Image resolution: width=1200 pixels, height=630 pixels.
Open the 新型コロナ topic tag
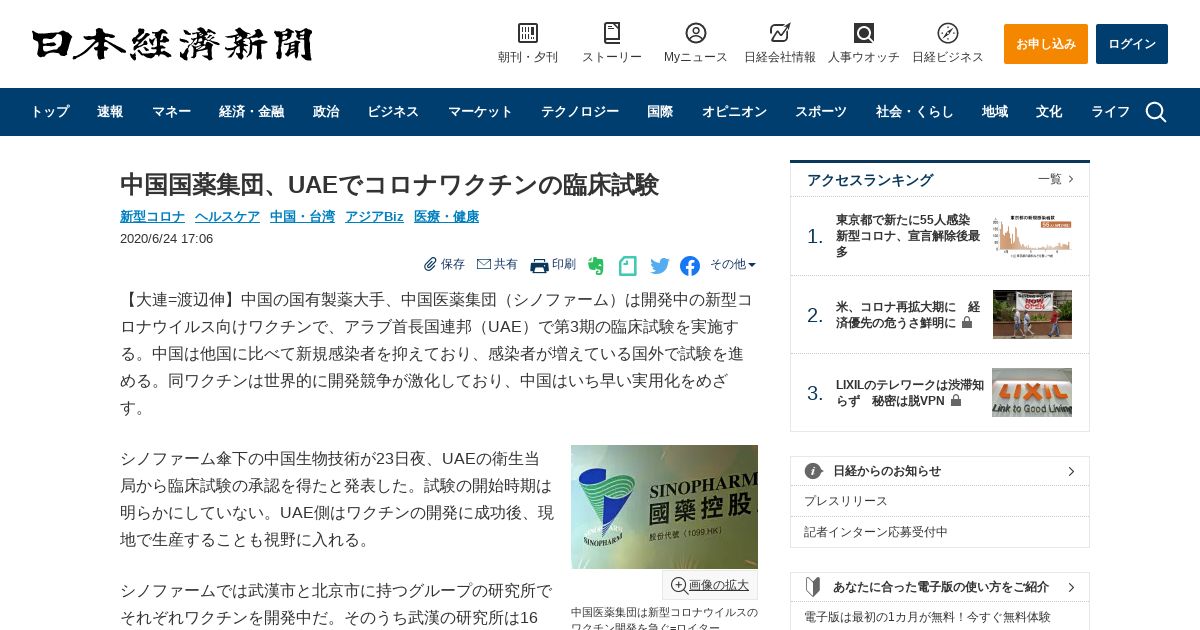pos(152,216)
